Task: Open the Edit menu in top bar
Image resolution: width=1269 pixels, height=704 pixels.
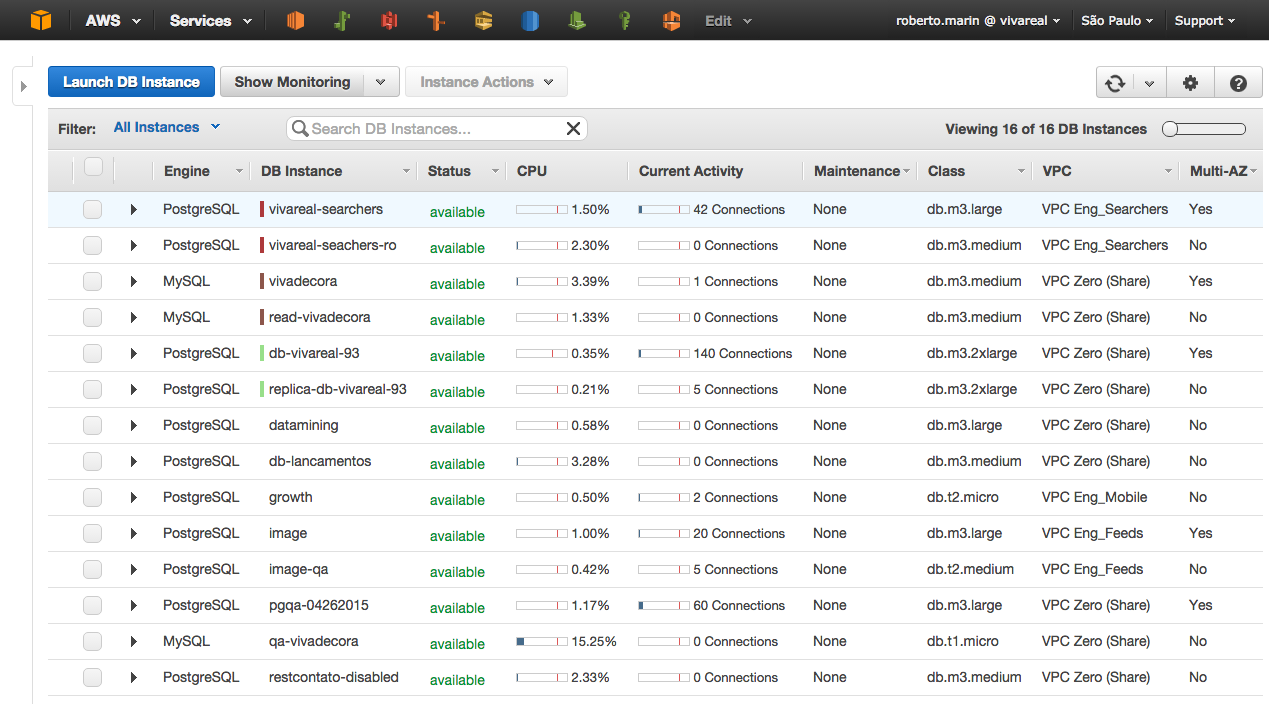Action: point(727,20)
